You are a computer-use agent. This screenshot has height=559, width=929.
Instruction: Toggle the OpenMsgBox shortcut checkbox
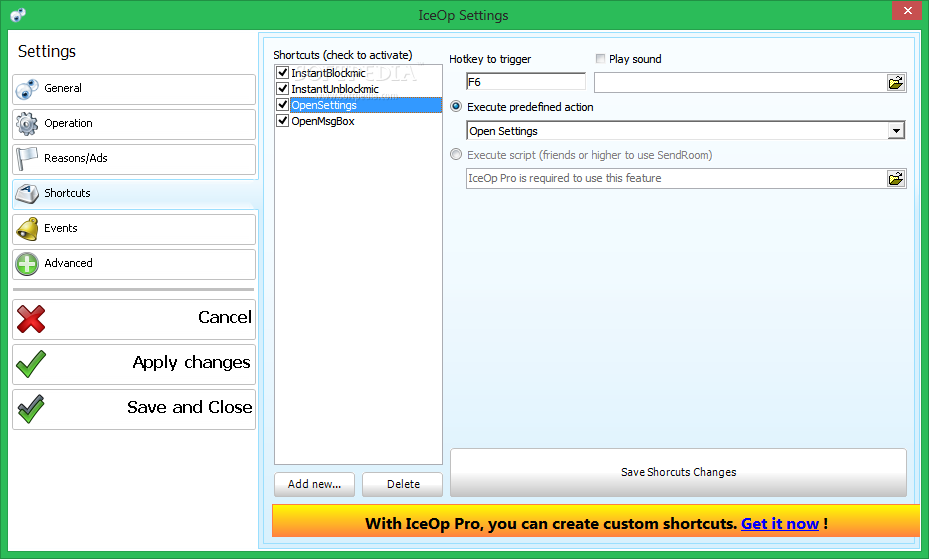[283, 121]
